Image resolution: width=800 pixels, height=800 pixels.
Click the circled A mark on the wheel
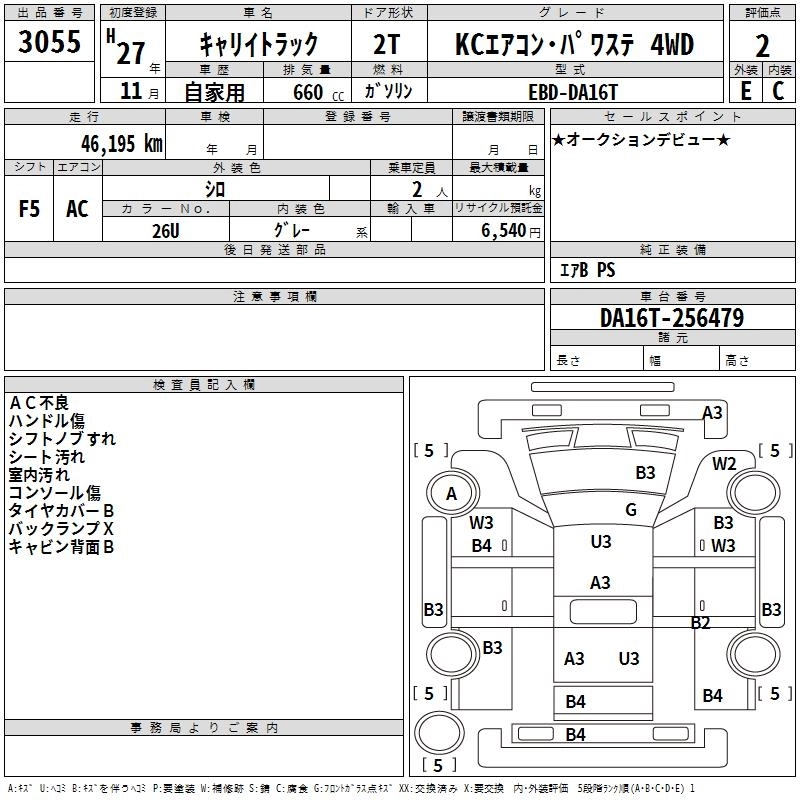point(452,493)
